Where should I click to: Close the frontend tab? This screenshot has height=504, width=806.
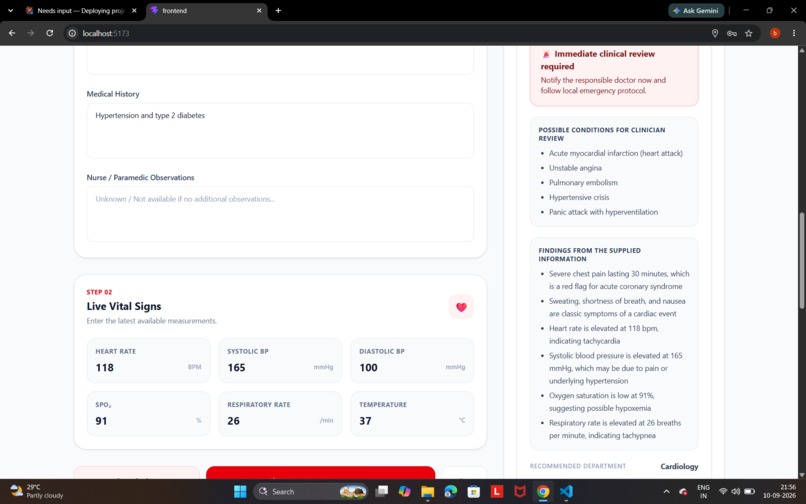[x=259, y=10]
